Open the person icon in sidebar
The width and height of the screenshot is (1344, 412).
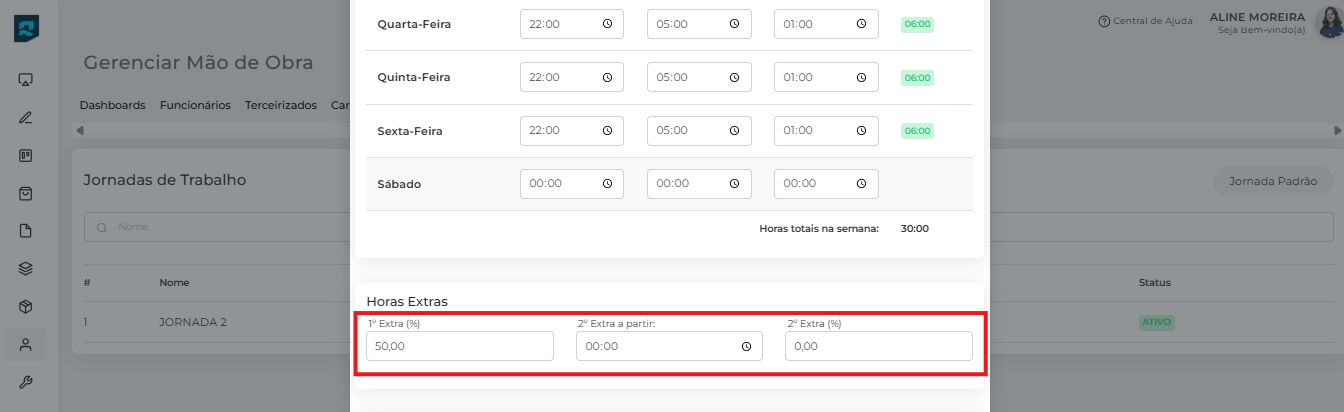click(x=27, y=345)
